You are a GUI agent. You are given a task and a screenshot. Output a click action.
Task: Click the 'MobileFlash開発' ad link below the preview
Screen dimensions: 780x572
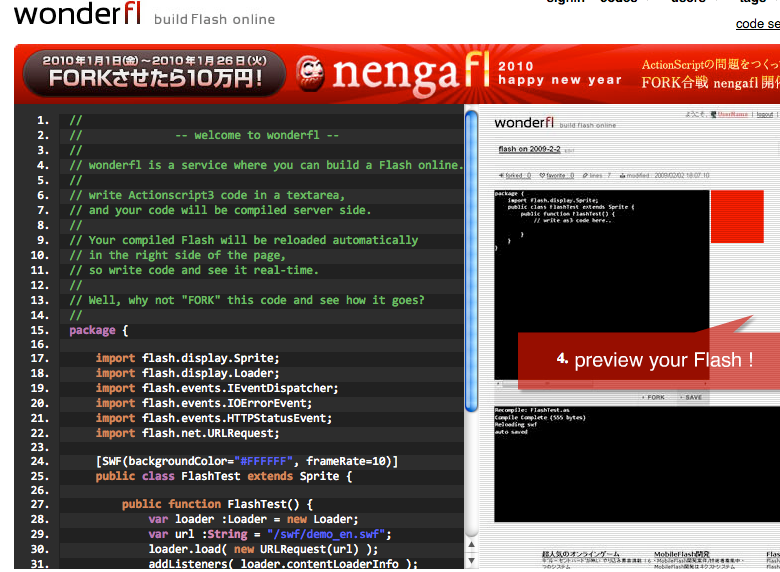[x=682, y=554]
